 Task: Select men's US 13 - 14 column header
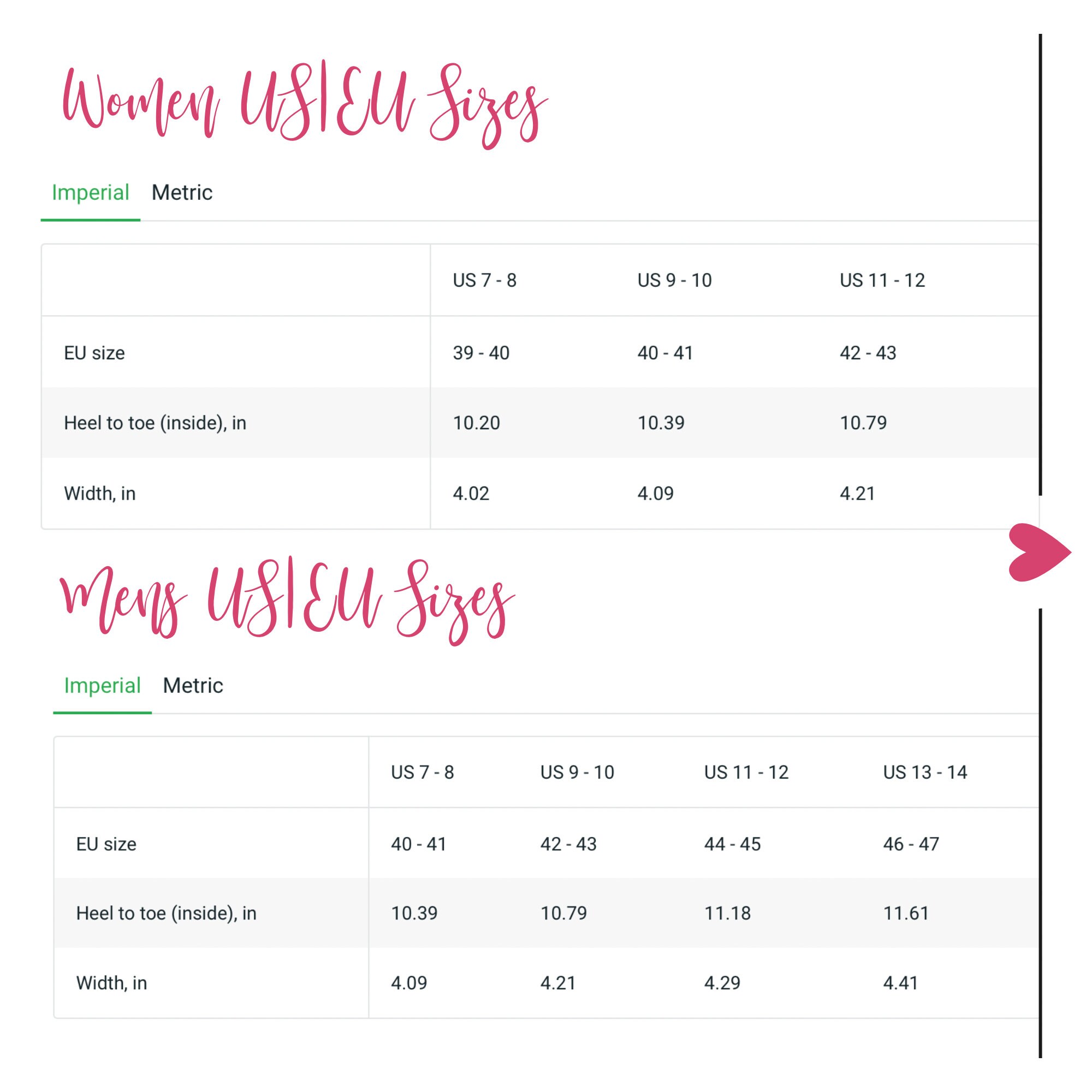(x=925, y=772)
